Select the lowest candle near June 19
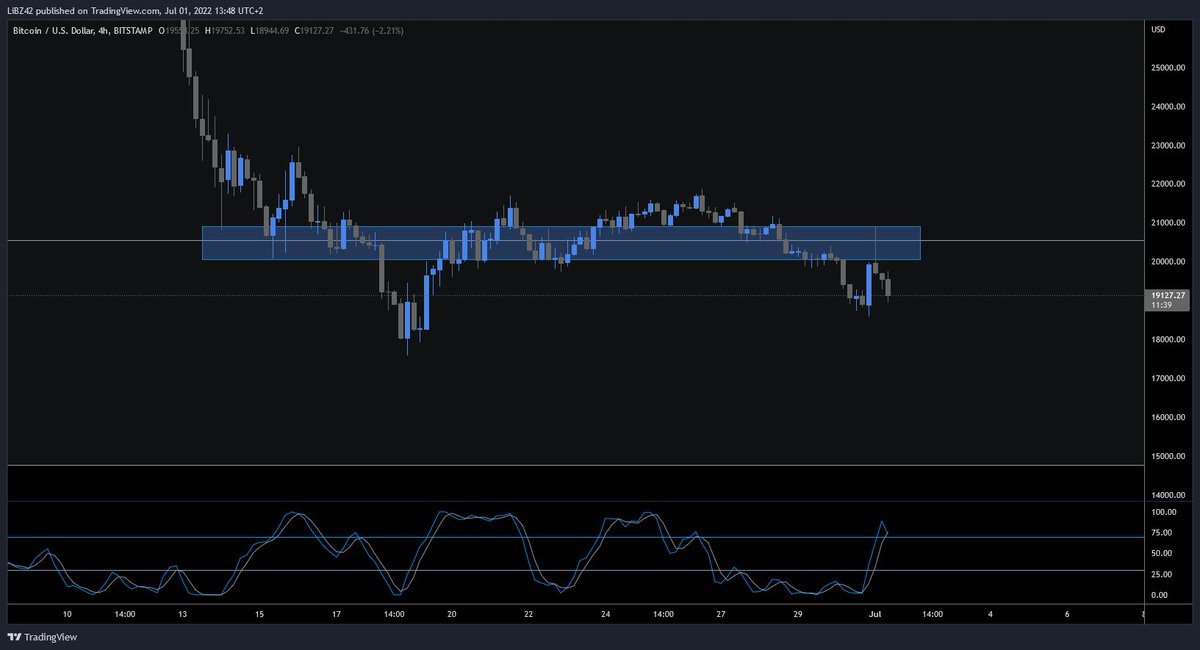Image resolution: width=1200 pixels, height=650 pixels. 408,330
